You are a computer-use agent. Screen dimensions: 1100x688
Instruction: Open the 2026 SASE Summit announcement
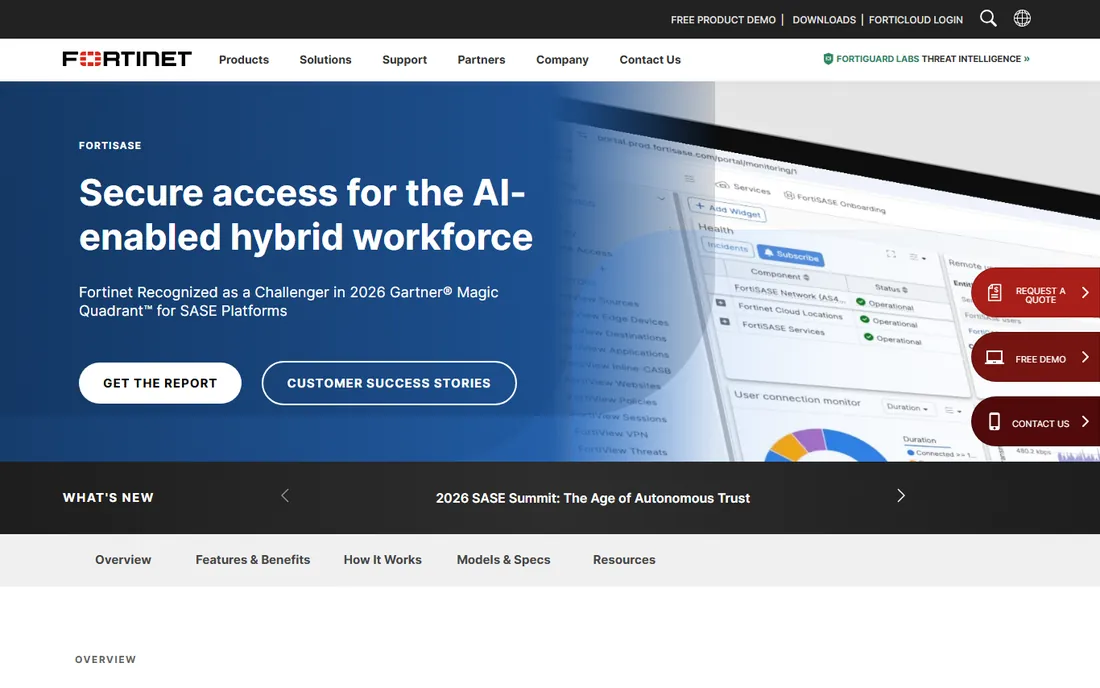[593, 498]
